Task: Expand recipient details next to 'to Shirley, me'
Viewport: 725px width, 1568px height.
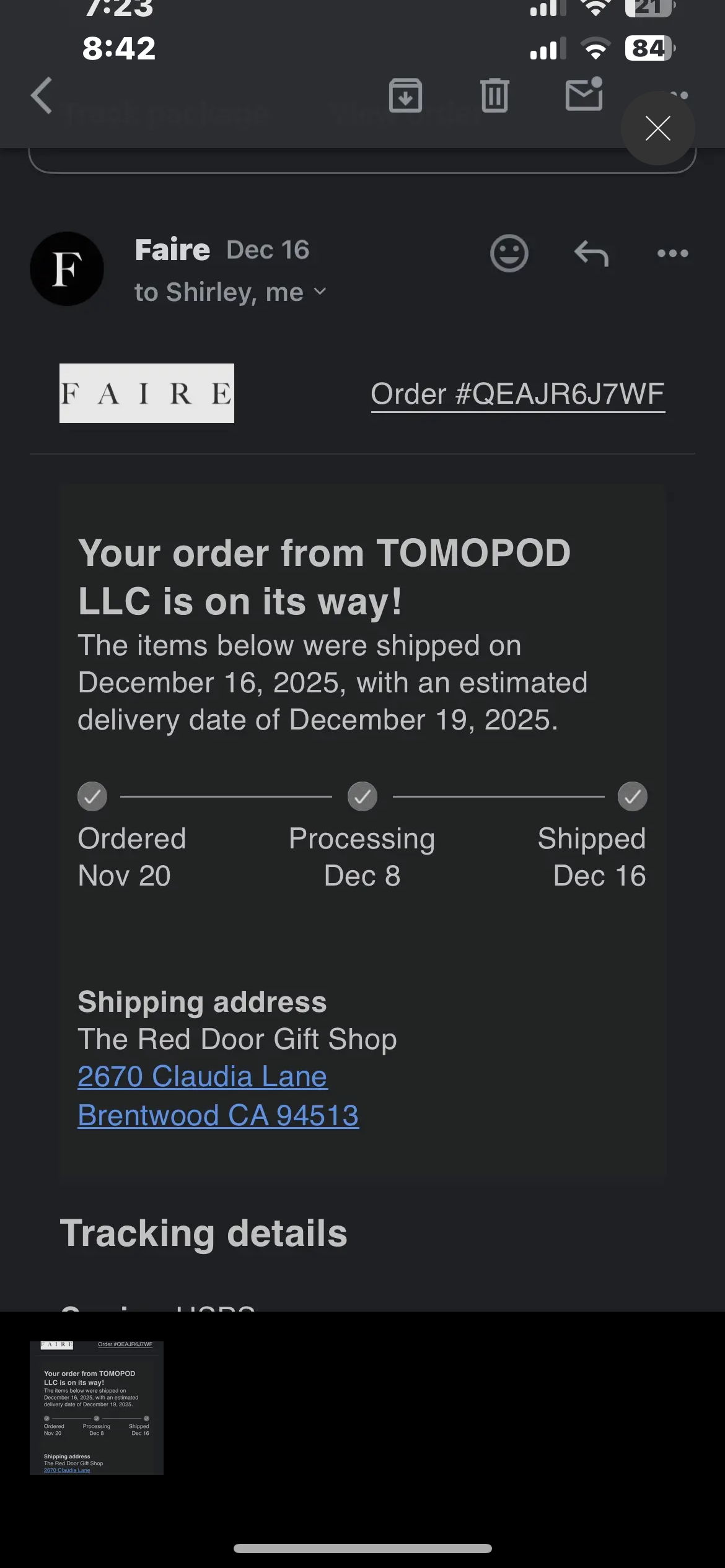Action: pyautogui.click(x=320, y=292)
